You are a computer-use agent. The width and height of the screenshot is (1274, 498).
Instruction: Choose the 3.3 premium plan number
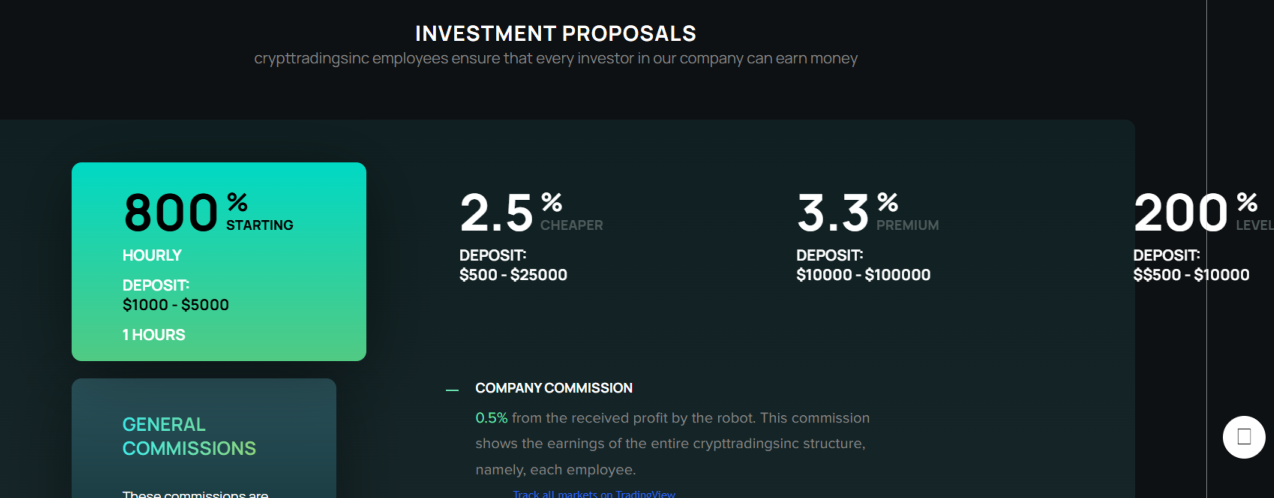click(x=833, y=213)
